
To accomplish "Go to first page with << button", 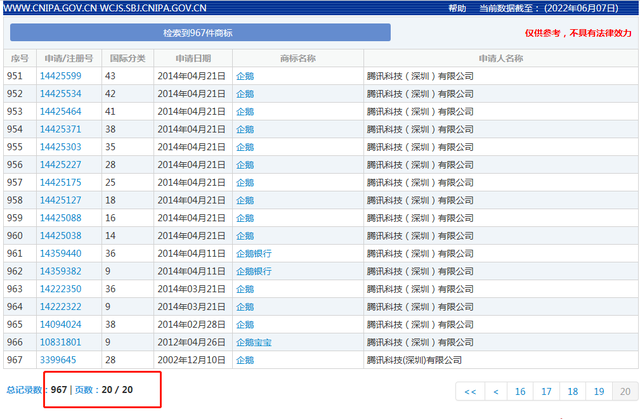I will [470, 392].
